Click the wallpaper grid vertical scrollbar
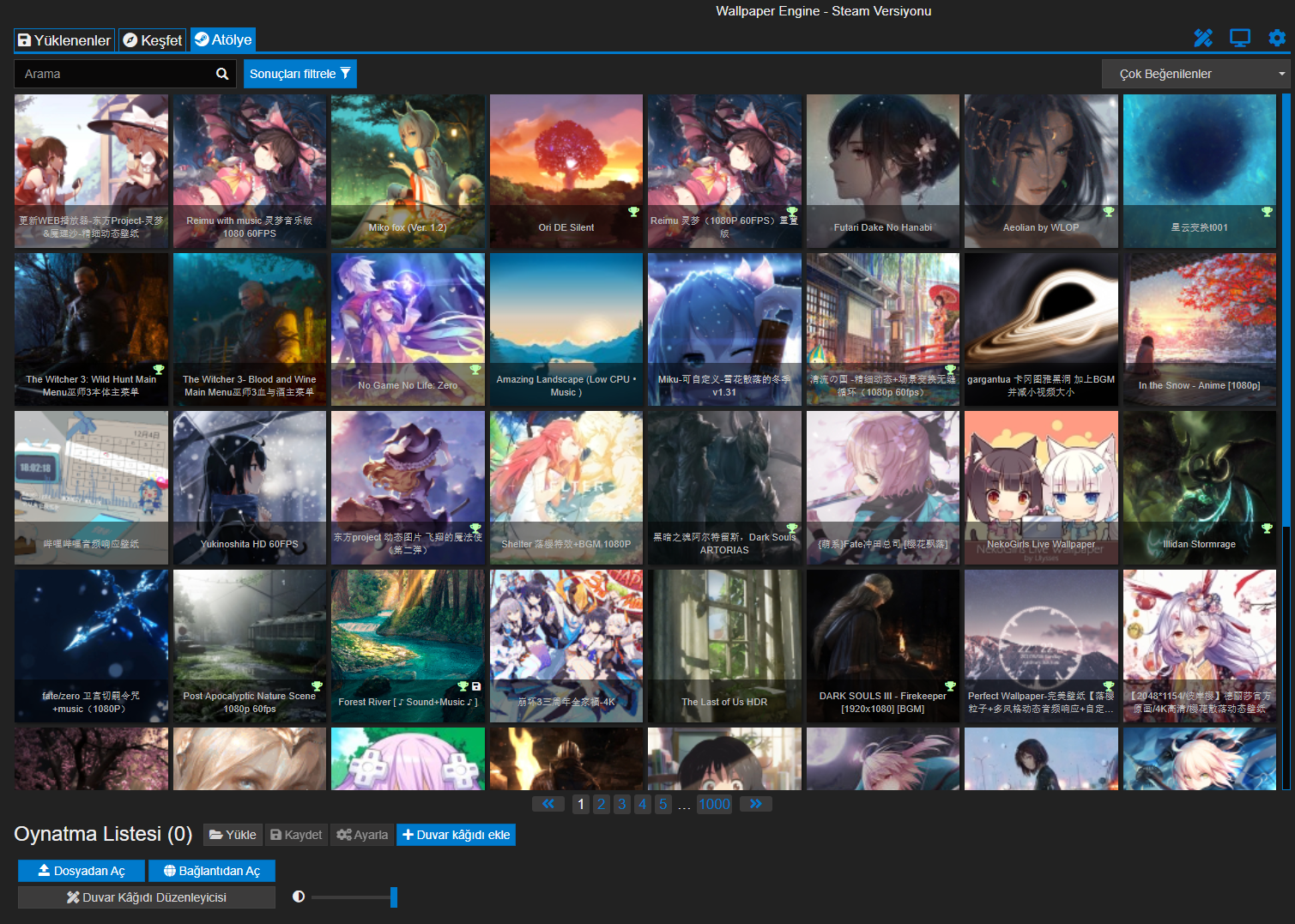Image resolution: width=1295 pixels, height=924 pixels. coord(1286,442)
